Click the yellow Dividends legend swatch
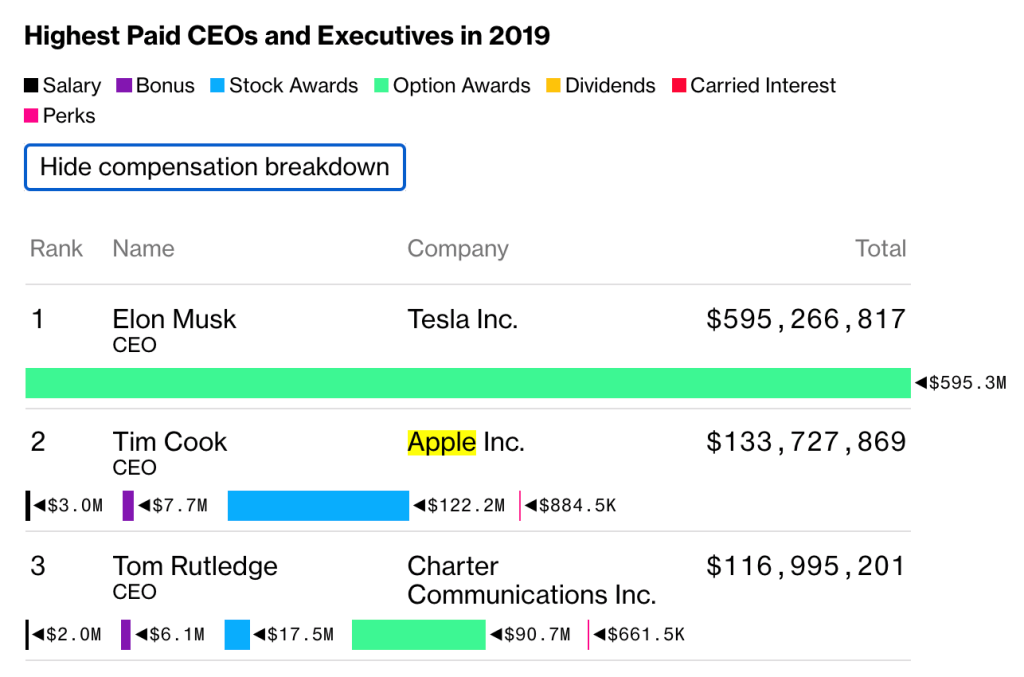This screenshot has height=677, width=1024. 554,87
